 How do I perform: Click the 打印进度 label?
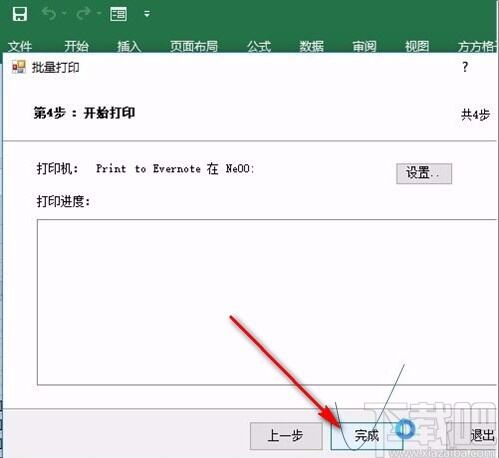coord(63,201)
